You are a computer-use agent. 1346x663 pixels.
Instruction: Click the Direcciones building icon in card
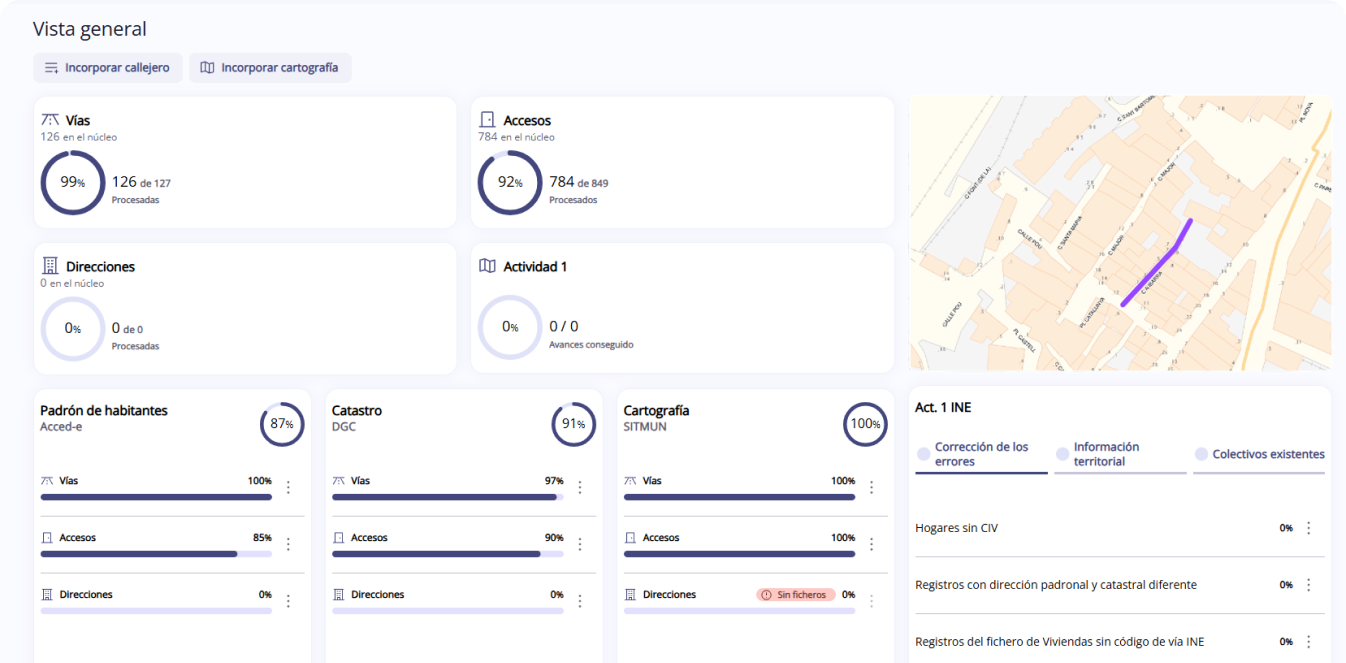(50, 266)
